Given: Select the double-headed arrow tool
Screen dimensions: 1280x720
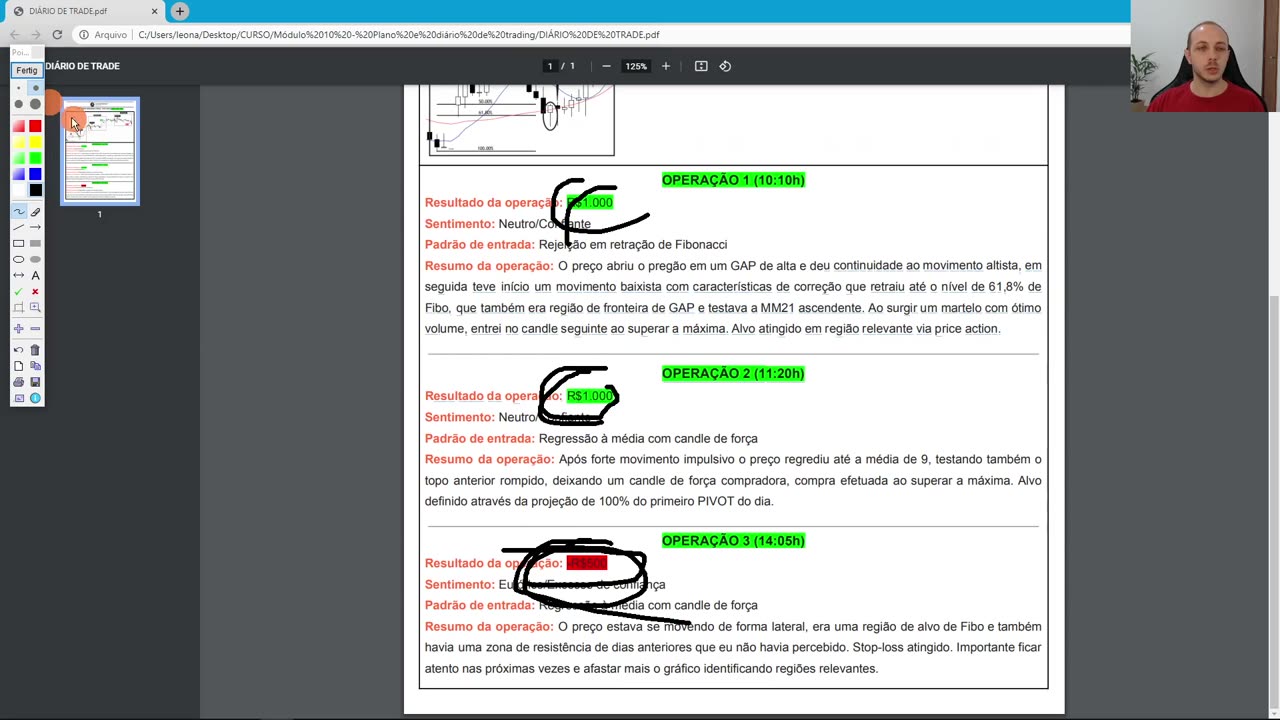Looking at the screenshot, I should tap(18, 275).
